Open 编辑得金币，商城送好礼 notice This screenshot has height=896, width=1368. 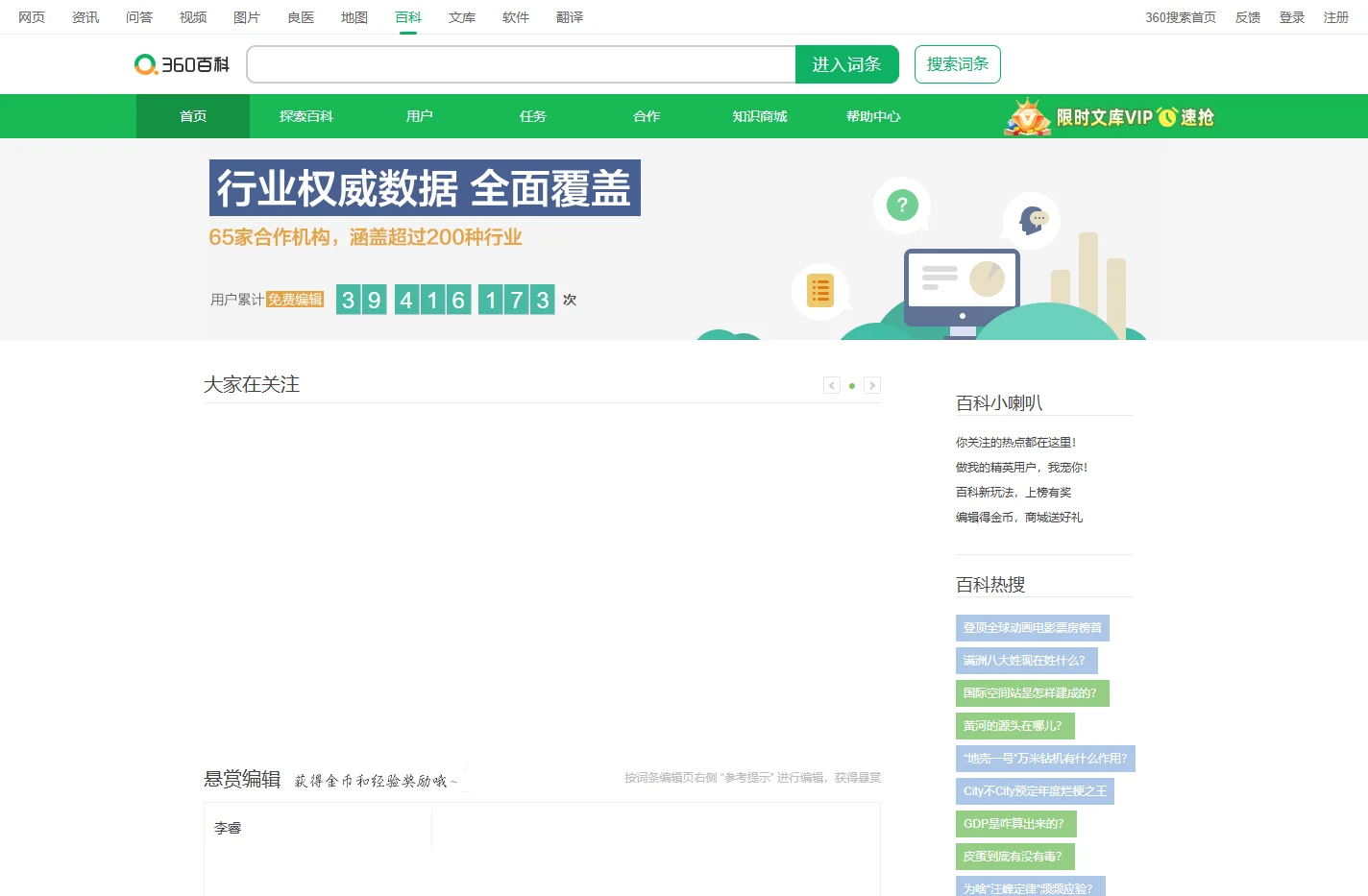1019,518
